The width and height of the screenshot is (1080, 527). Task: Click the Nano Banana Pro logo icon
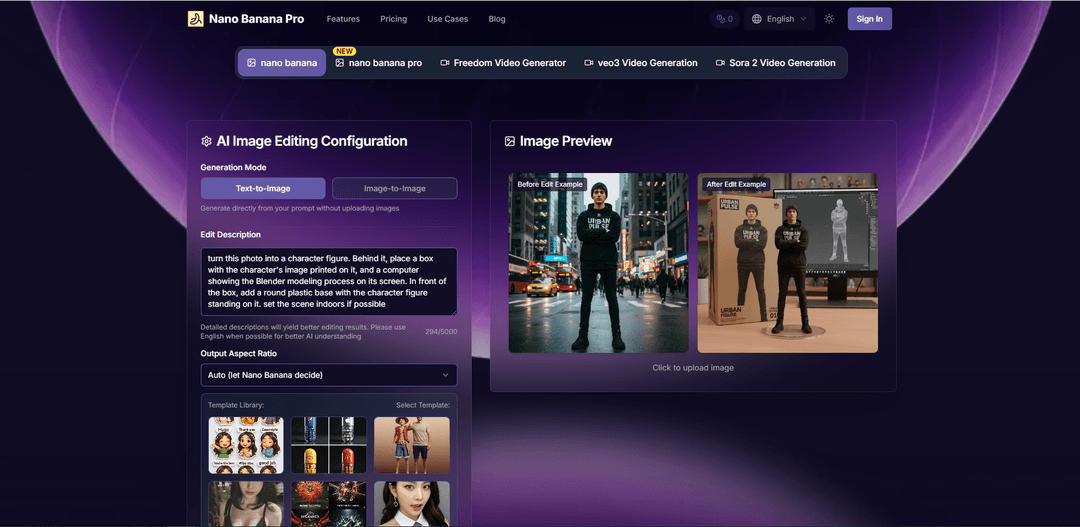pyautogui.click(x=195, y=19)
